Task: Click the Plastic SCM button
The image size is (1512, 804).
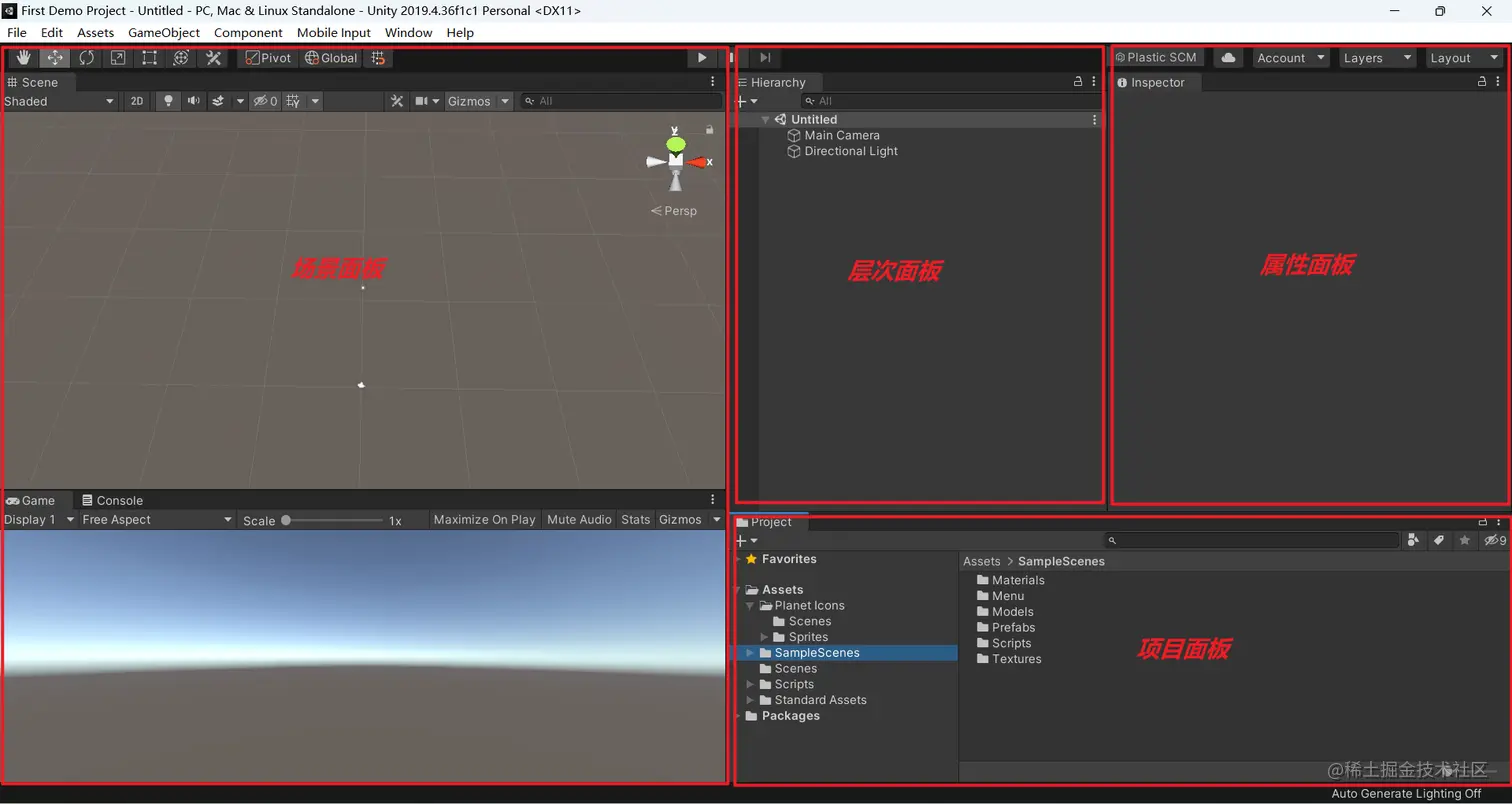Action: point(1156,58)
